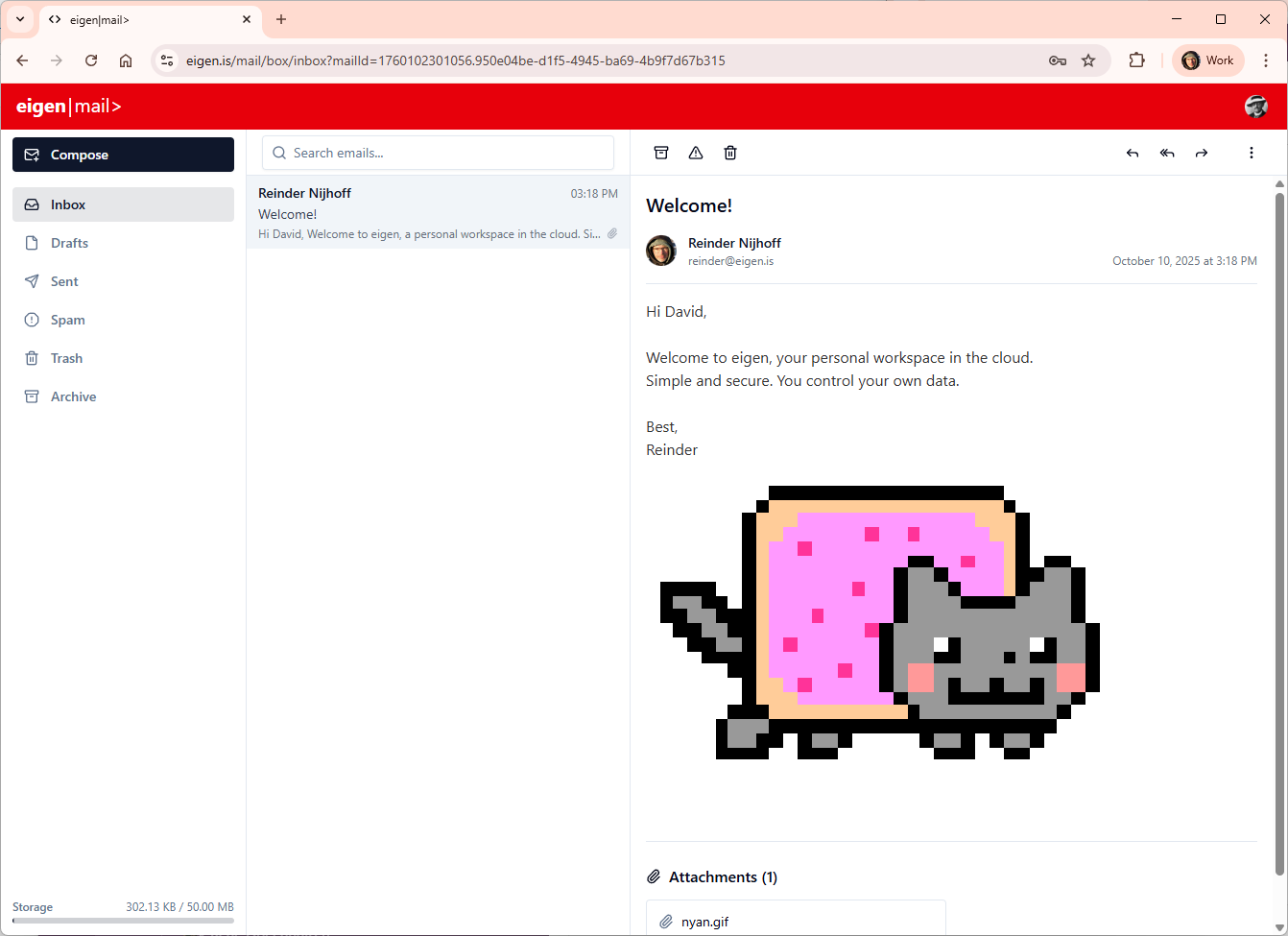Go to the Sent folder
The width and height of the screenshot is (1288, 936).
point(64,281)
